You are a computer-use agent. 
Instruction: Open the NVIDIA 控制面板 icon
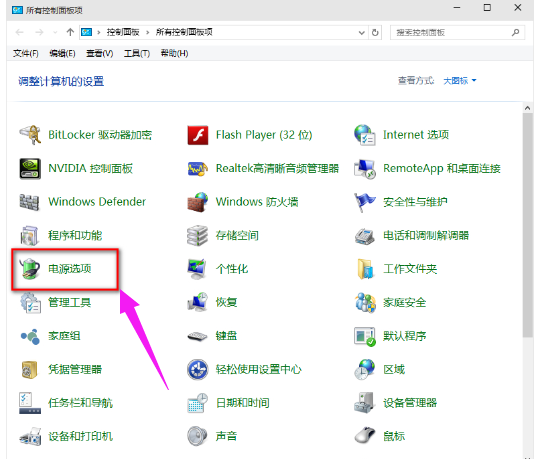coord(30,168)
